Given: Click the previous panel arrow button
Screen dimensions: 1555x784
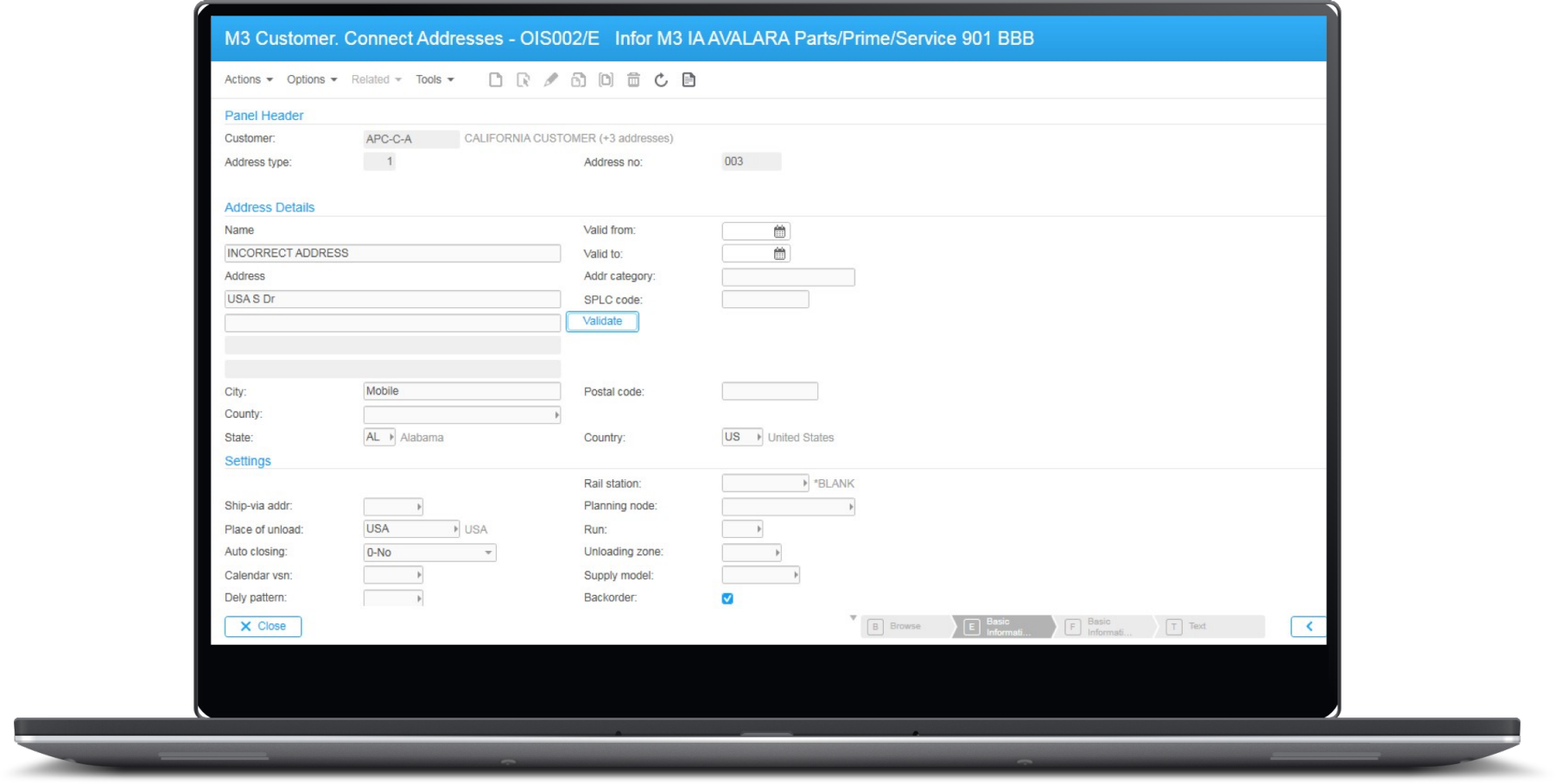Looking at the screenshot, I should (1308, 627).
